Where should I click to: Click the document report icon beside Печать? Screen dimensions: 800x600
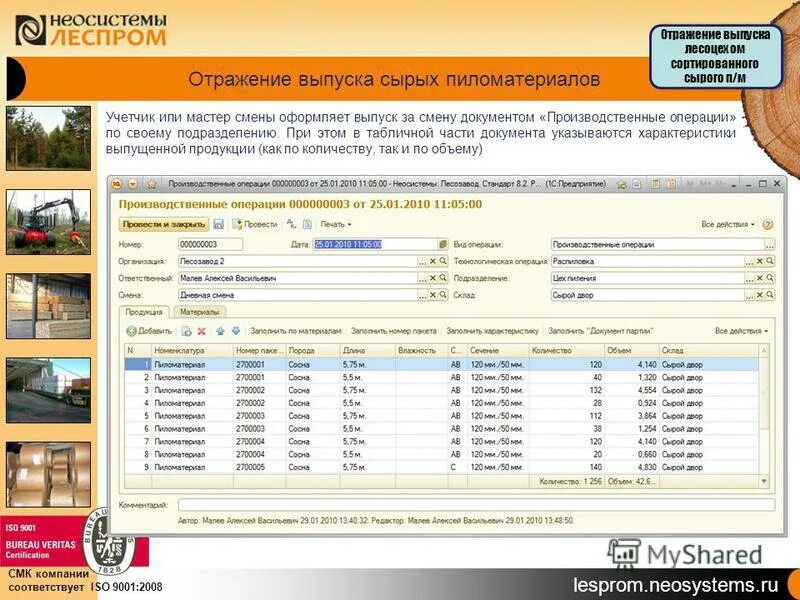(307, 224)
